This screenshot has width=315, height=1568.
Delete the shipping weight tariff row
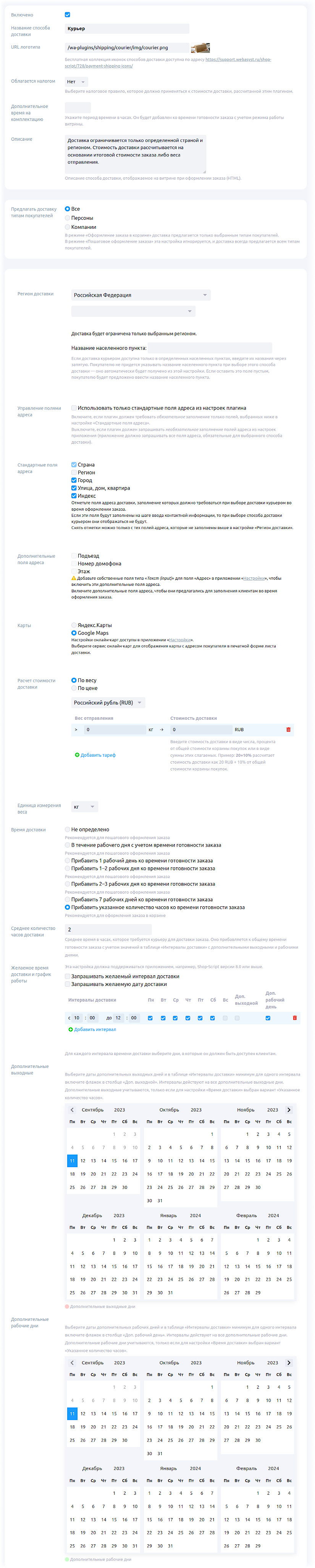288,729
